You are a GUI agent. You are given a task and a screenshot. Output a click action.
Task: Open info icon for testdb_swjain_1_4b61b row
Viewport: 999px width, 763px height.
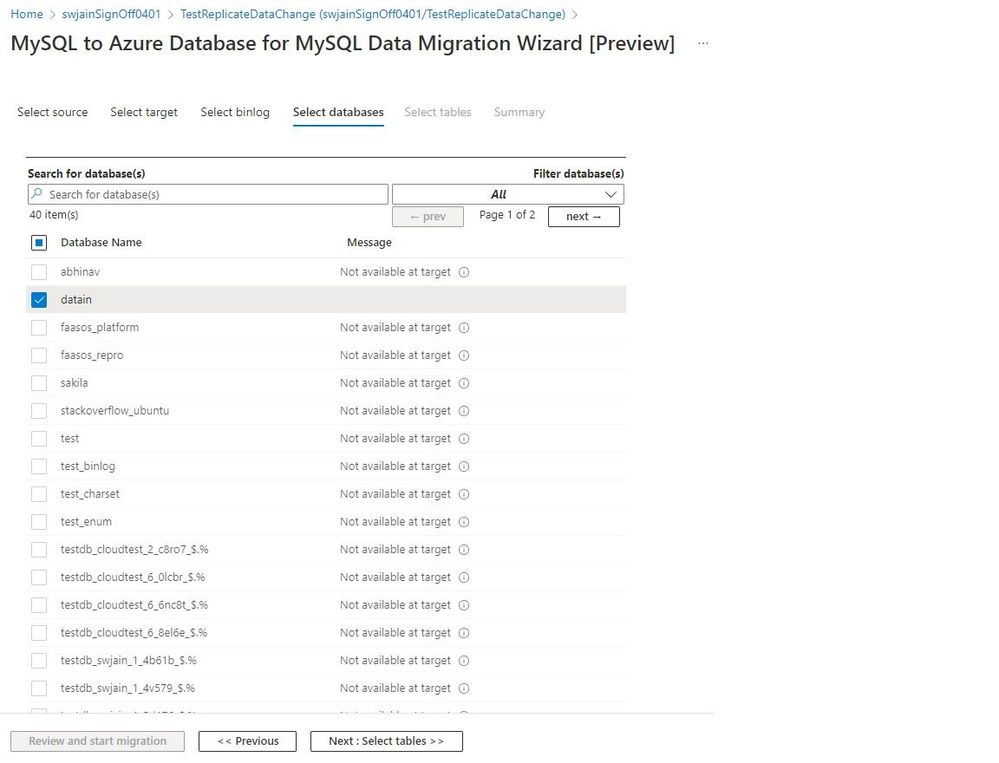(464, 660)
